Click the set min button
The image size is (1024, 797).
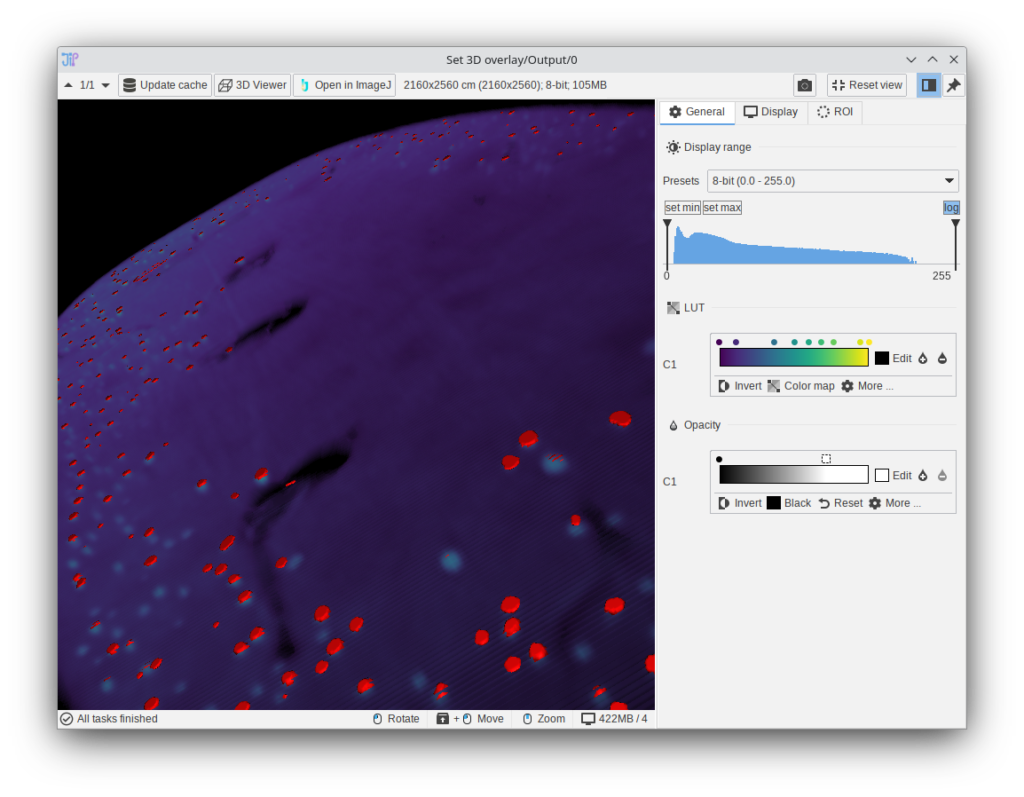[682, 208]
